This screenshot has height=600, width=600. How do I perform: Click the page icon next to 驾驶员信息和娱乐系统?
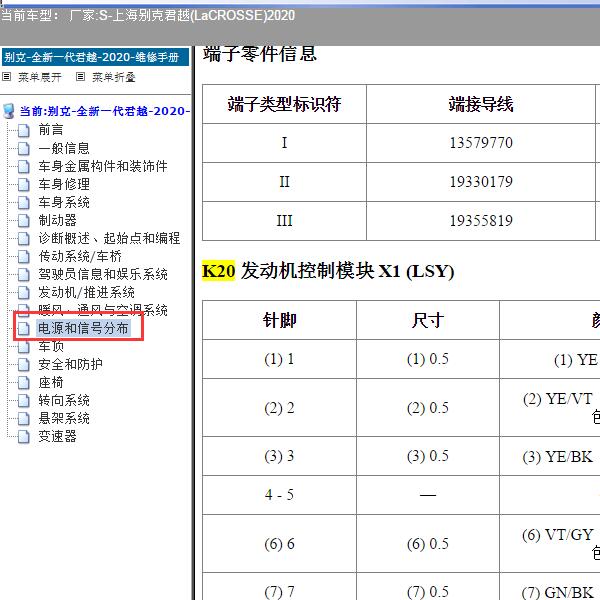[24, 274]
